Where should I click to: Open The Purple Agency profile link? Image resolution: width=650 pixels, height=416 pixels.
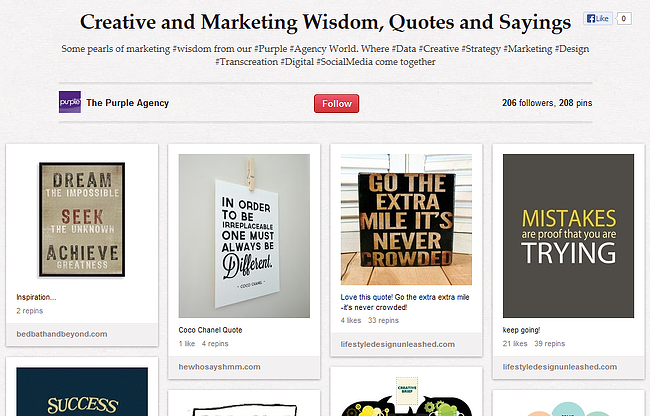pyautogui.click(x=128, y=103)
